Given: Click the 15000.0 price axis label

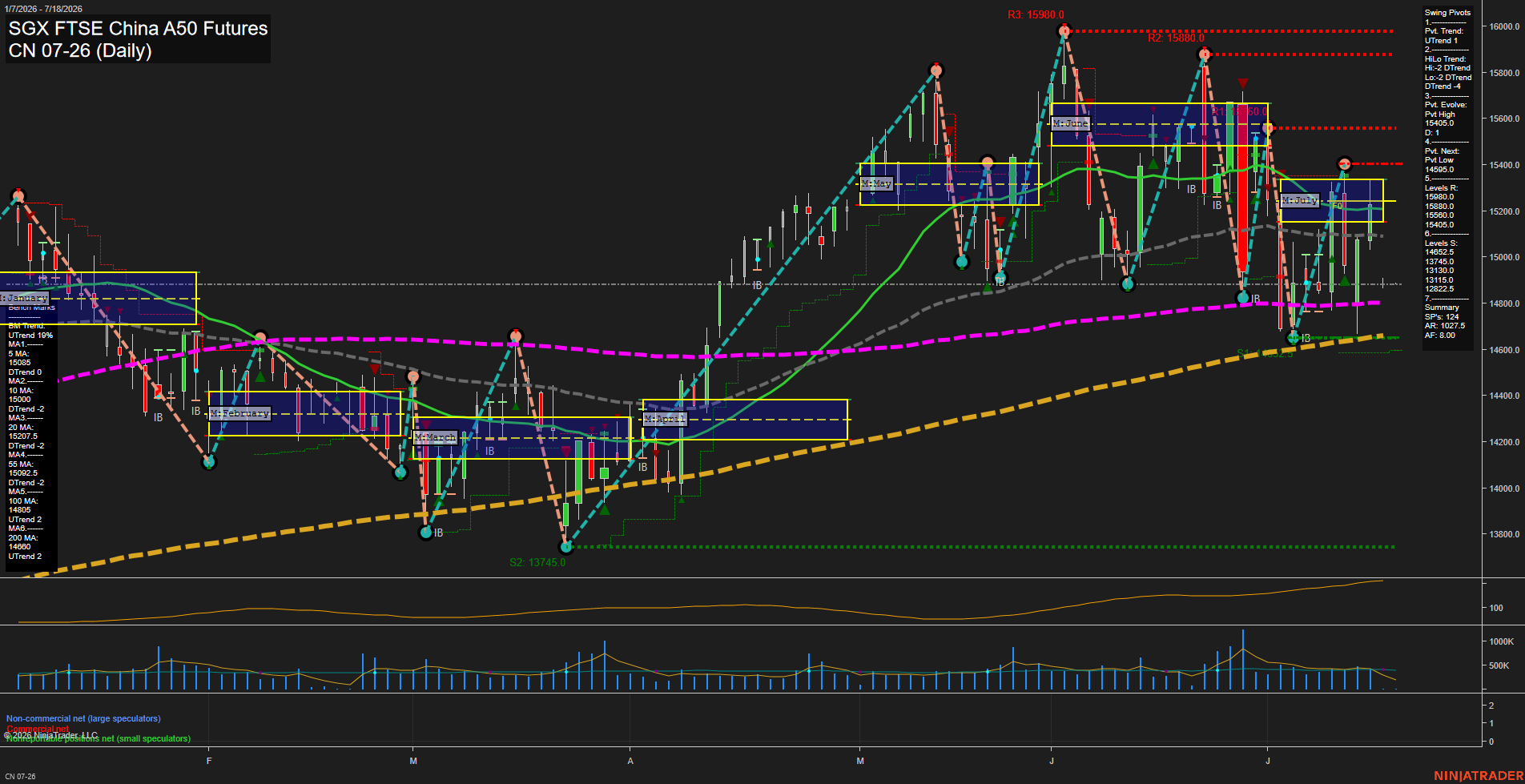Looking at the screenshot, I should point(1504,257).
